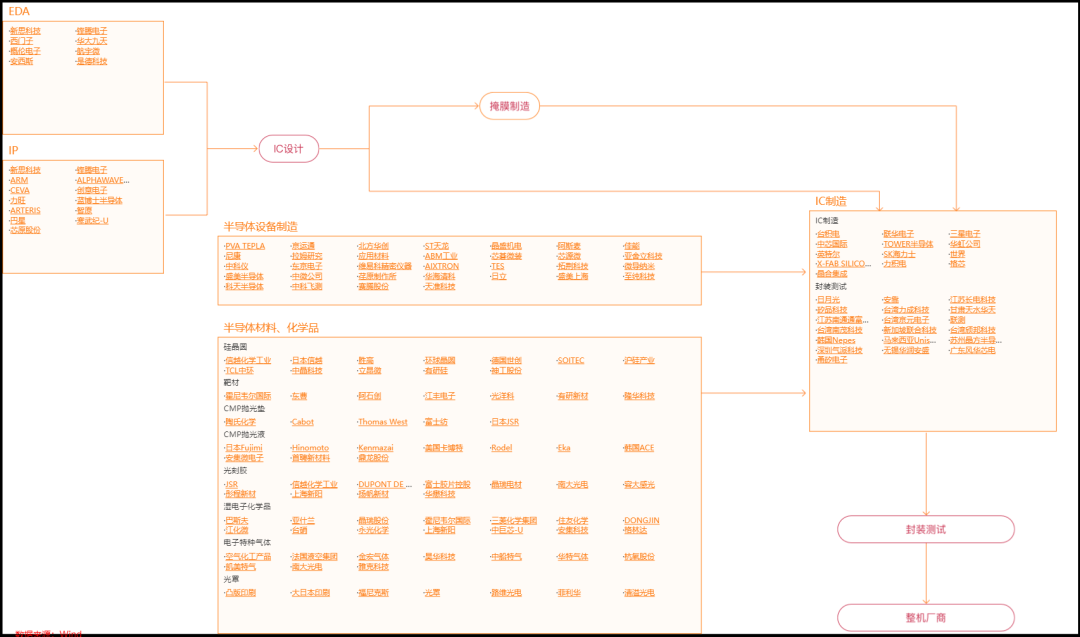
Task: Select the 韩国Nepes link
Action: tap(836, 340)
